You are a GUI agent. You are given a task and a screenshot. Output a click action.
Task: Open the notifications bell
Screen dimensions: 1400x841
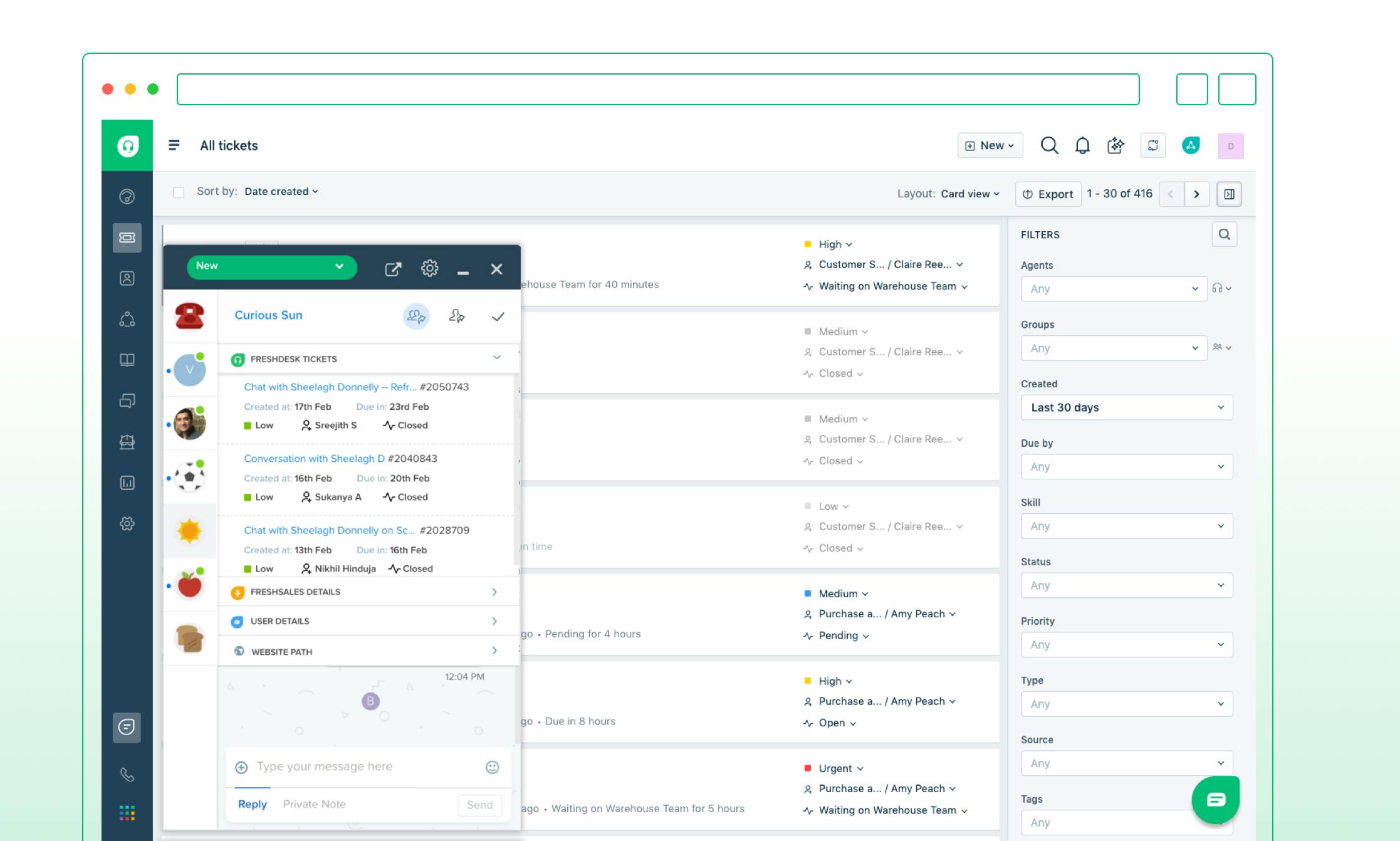1082,145
